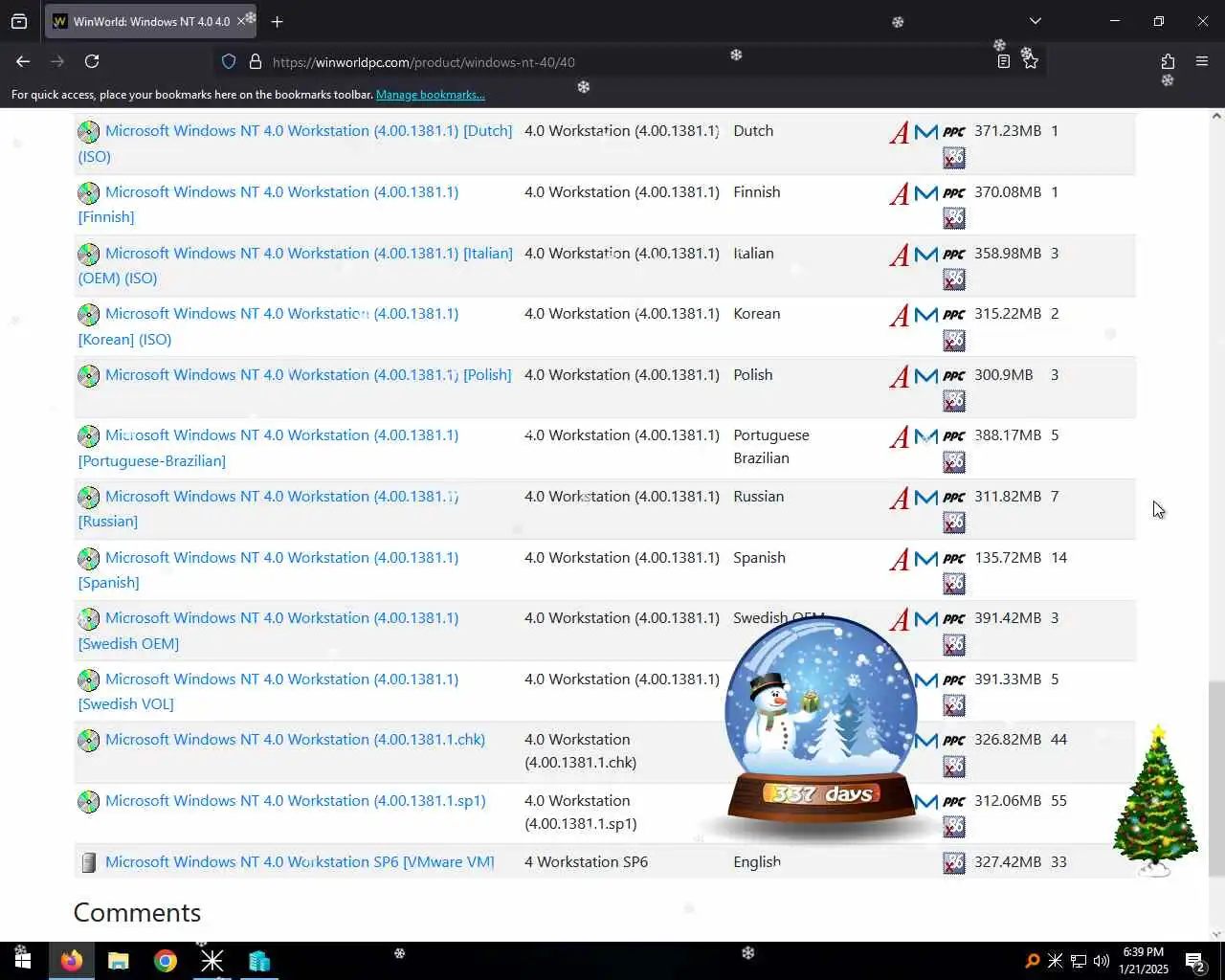Open File Explorer from the taskbar
Screen dimensions: 1225x980
coord(119,961)
